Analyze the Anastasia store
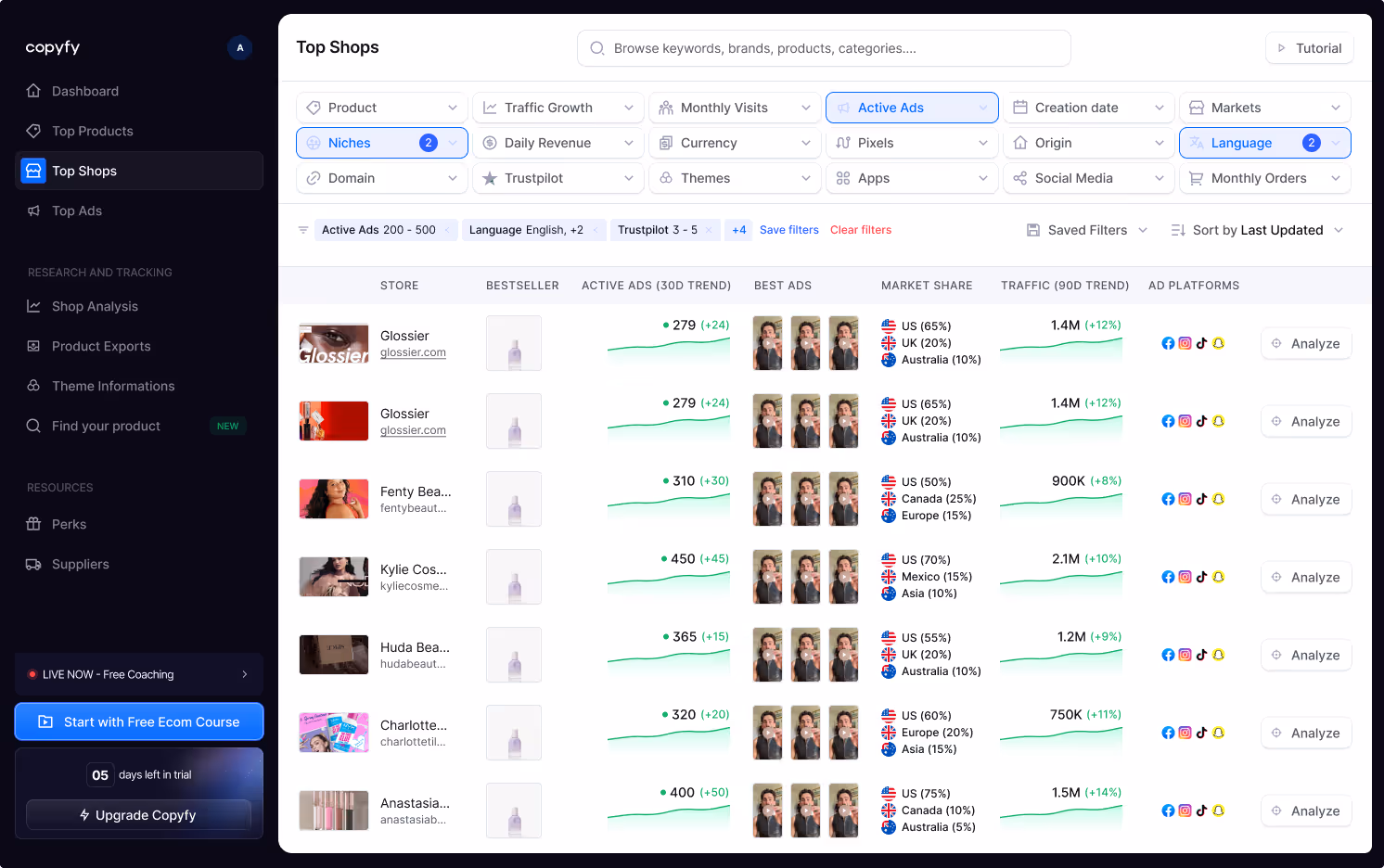Viewport: 1384px width, 868px height. pyautogui.click(x=1306, y=811)
